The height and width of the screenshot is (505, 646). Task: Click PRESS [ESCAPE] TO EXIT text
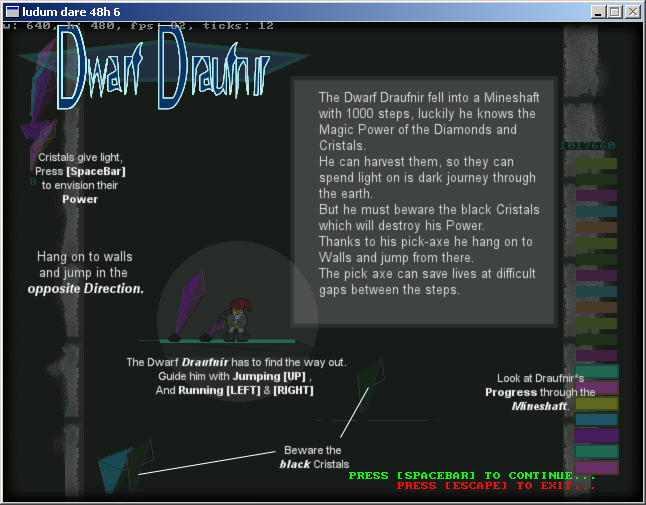point(495,486)
